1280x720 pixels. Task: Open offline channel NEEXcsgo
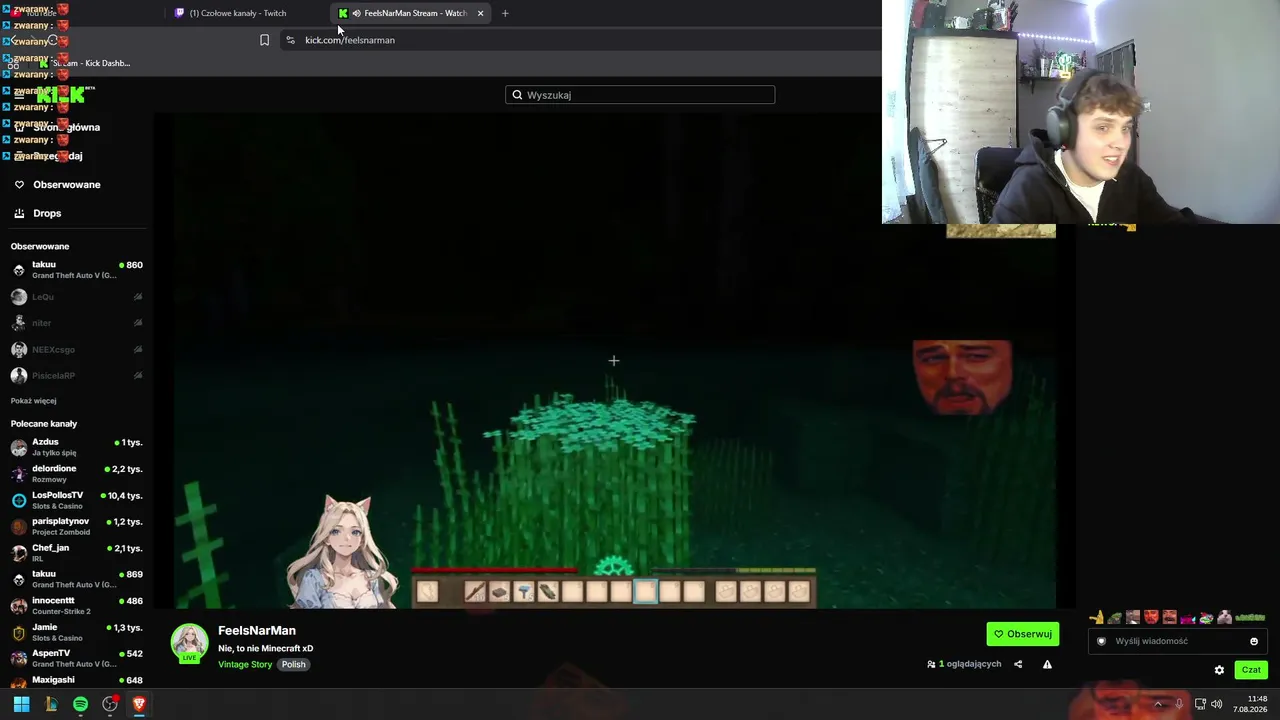pyautogui.click(x=76, y=350)
